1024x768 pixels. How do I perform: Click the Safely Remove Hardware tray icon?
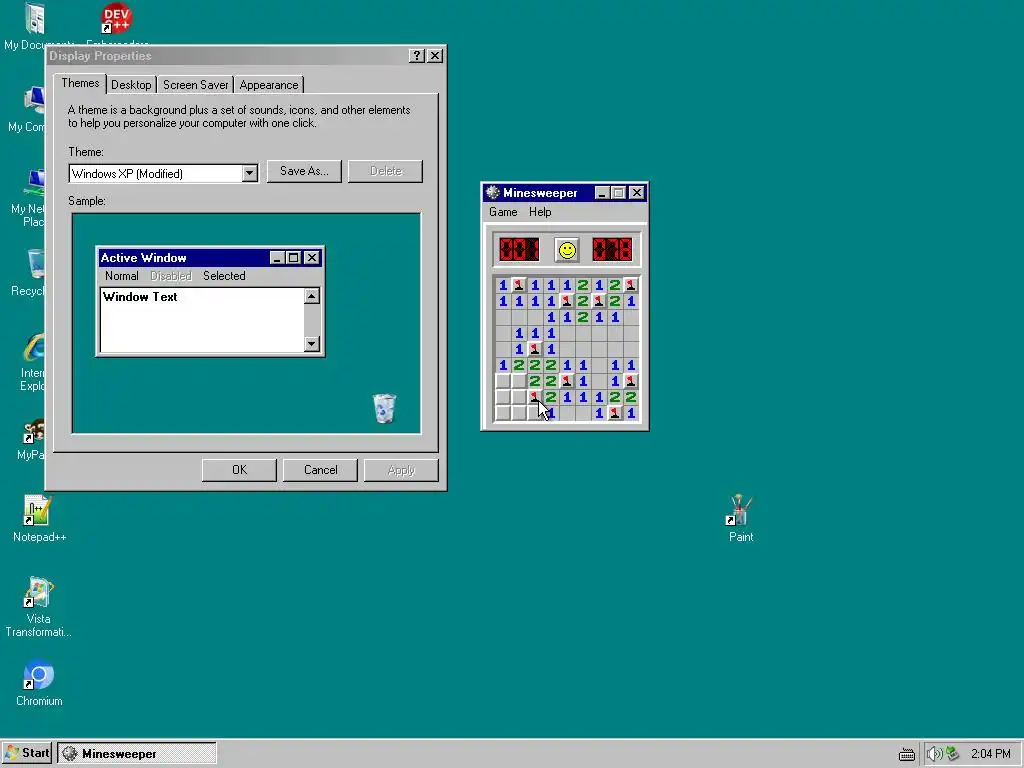pos(953,754)
